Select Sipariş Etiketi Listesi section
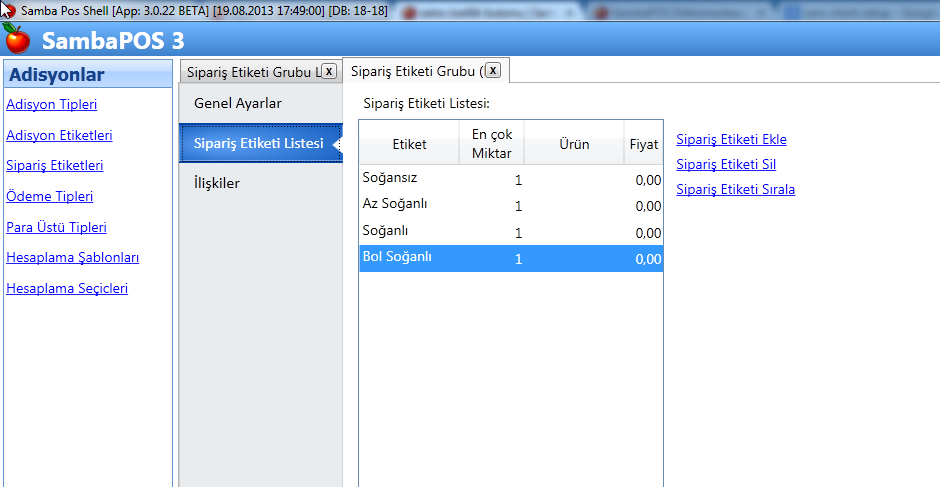940x487 pixels. [258, 144]
